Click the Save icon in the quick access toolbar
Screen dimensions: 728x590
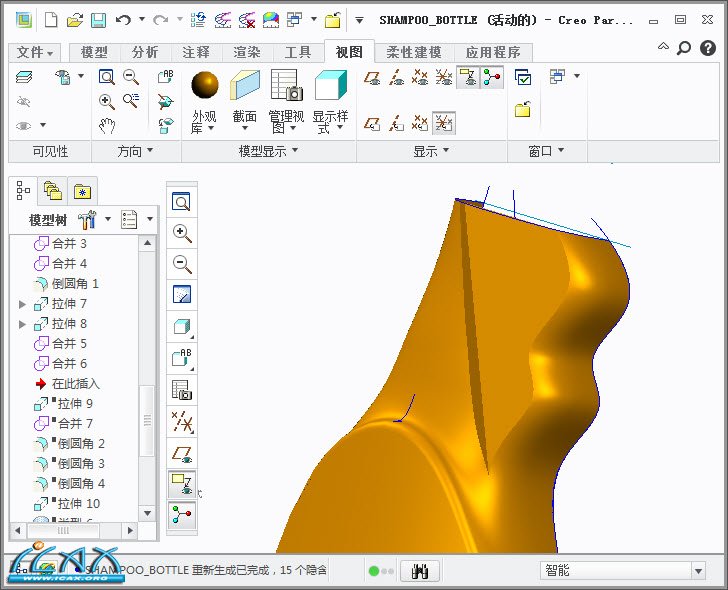[x=98, y=20]
